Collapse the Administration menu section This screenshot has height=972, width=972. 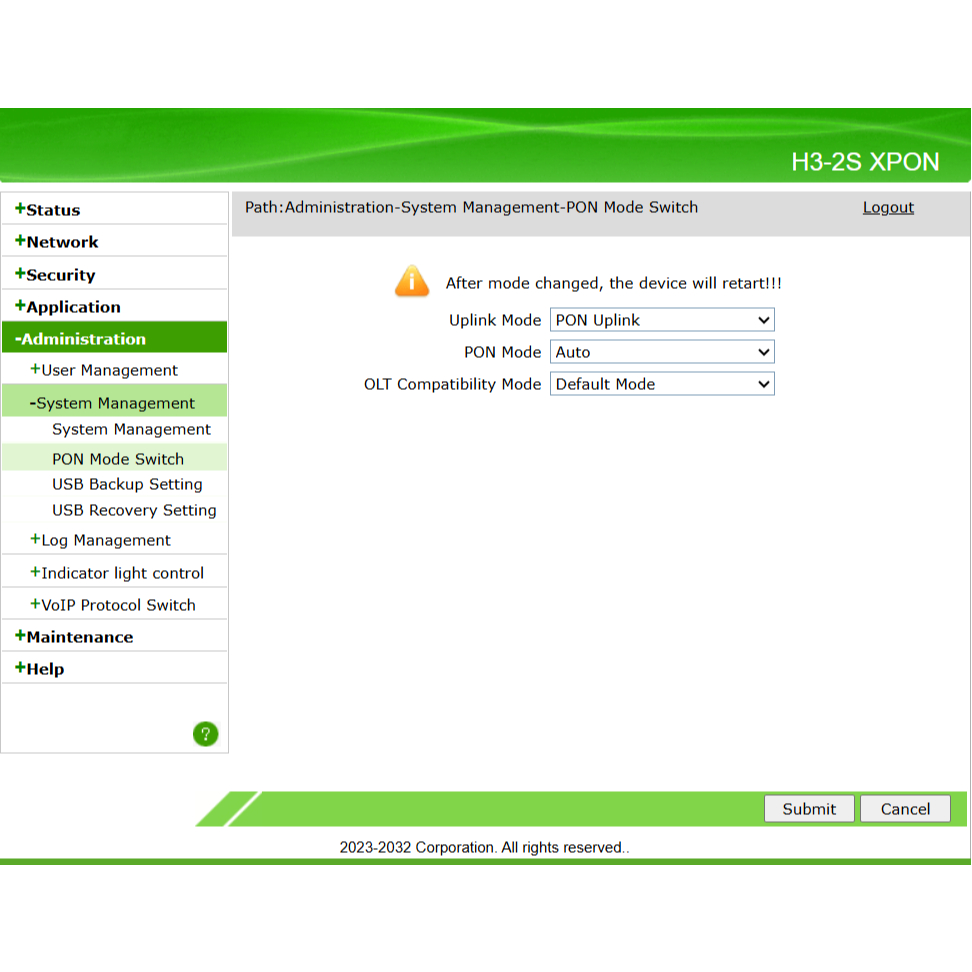(x=80, y=339)
